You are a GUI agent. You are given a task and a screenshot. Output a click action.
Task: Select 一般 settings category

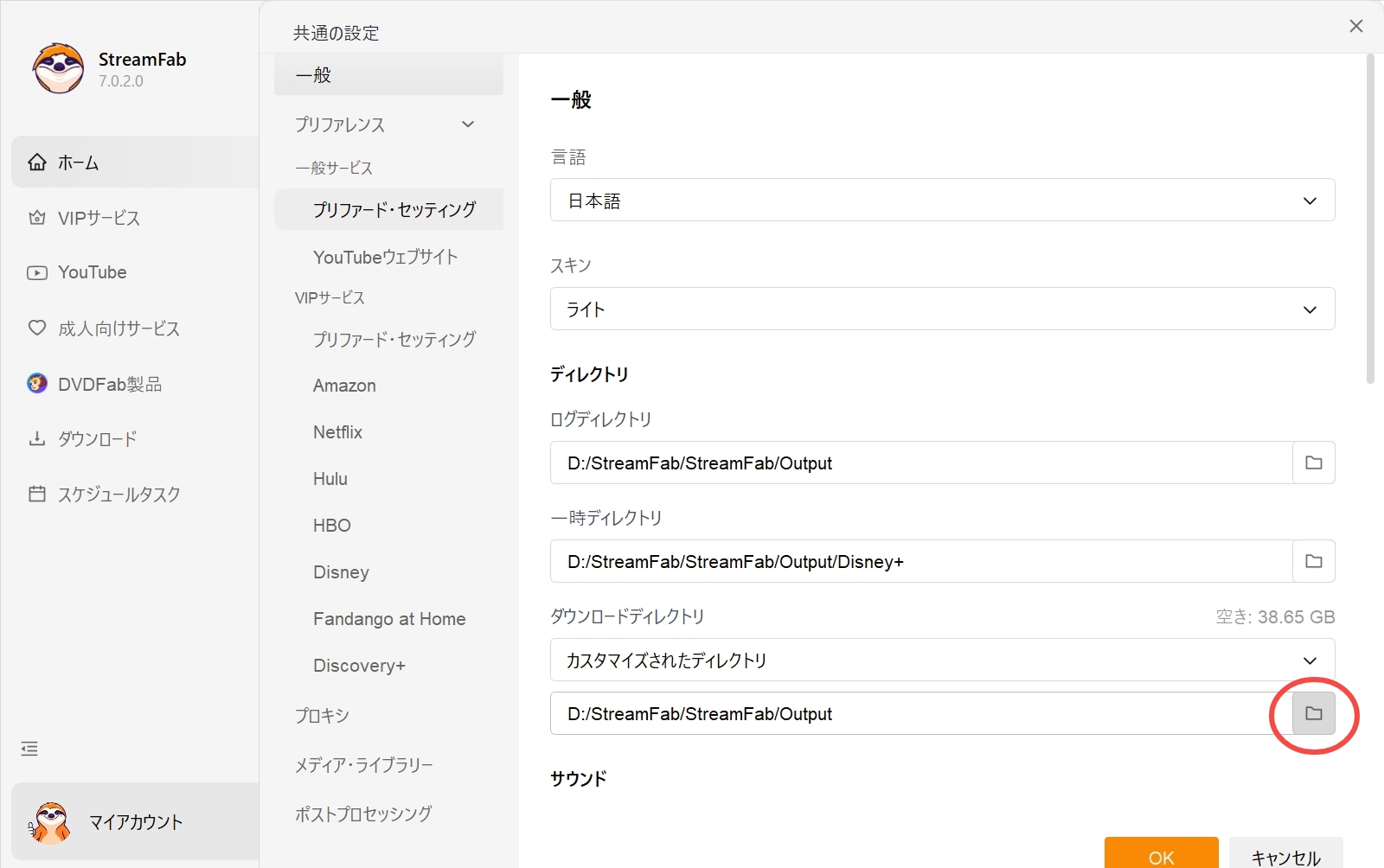point(388,75)
